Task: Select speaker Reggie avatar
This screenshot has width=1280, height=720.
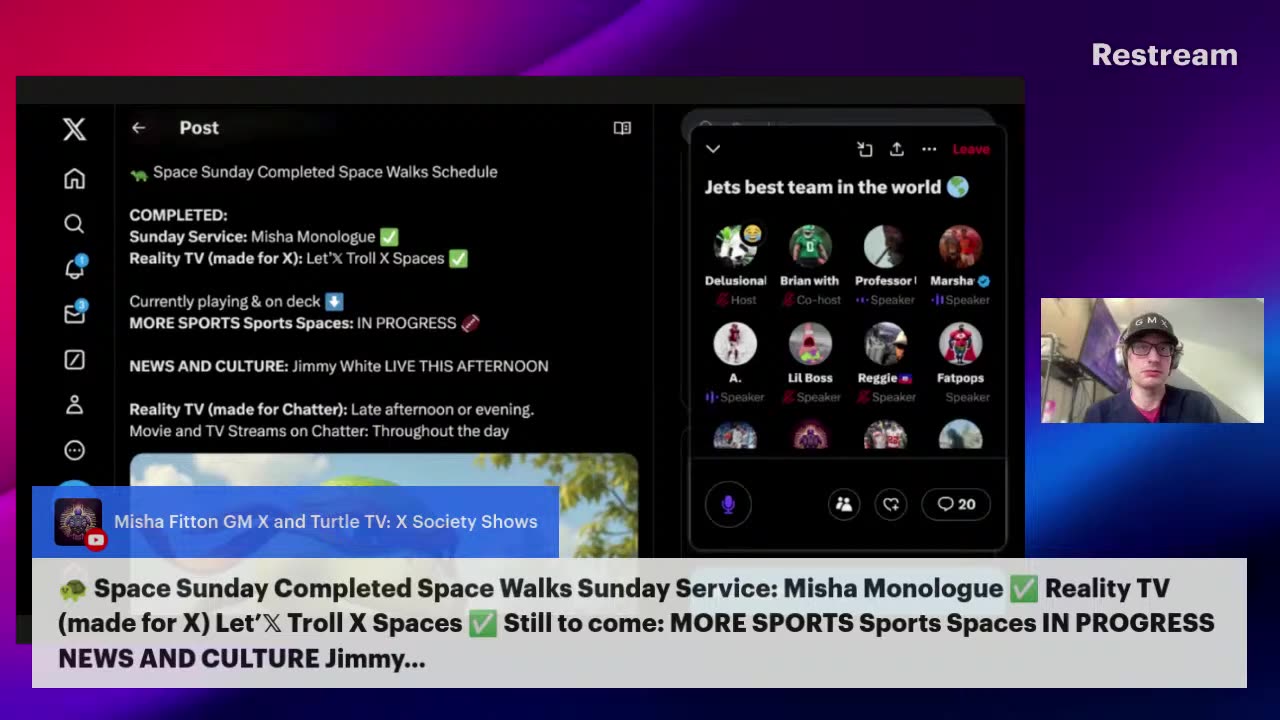Action: pos(885,343)
